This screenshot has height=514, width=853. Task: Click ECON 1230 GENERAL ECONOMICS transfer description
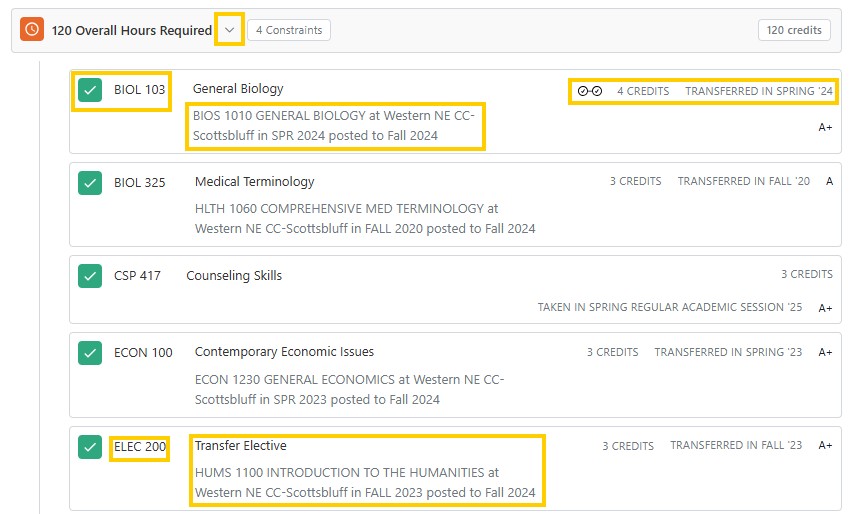pos(350,389)
